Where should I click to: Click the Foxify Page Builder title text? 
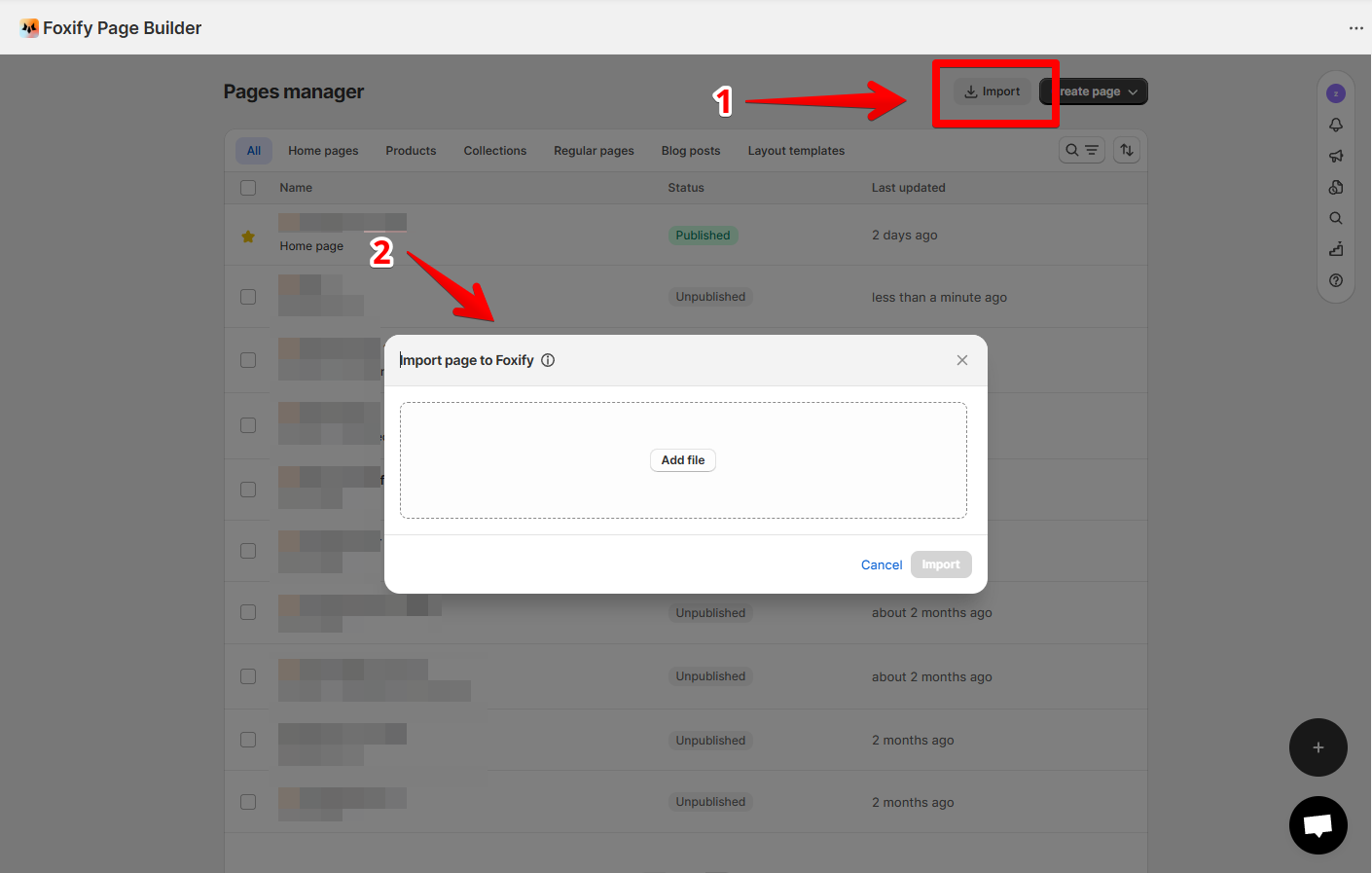[123, 28]
